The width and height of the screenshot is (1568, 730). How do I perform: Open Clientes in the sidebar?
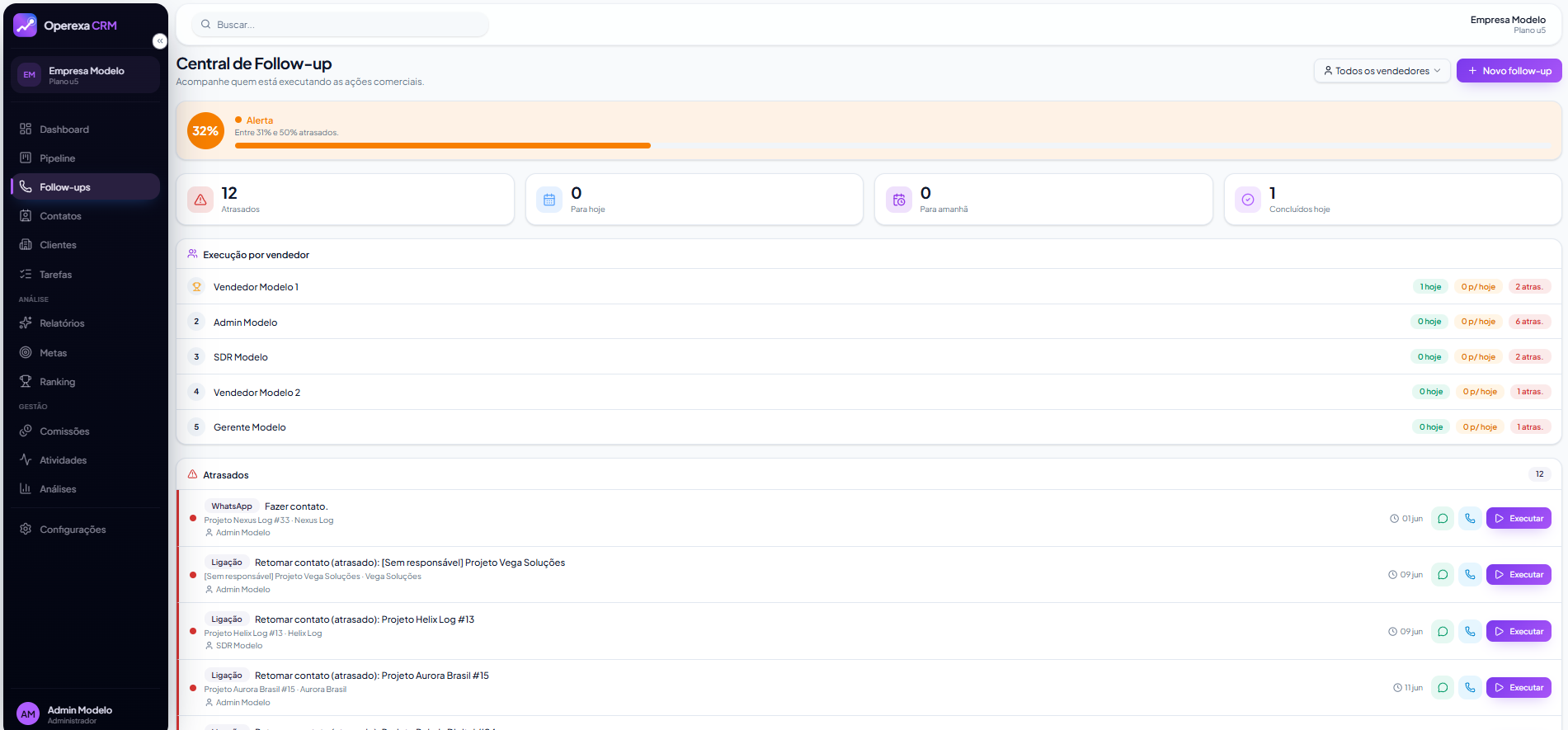coord(85,245)
